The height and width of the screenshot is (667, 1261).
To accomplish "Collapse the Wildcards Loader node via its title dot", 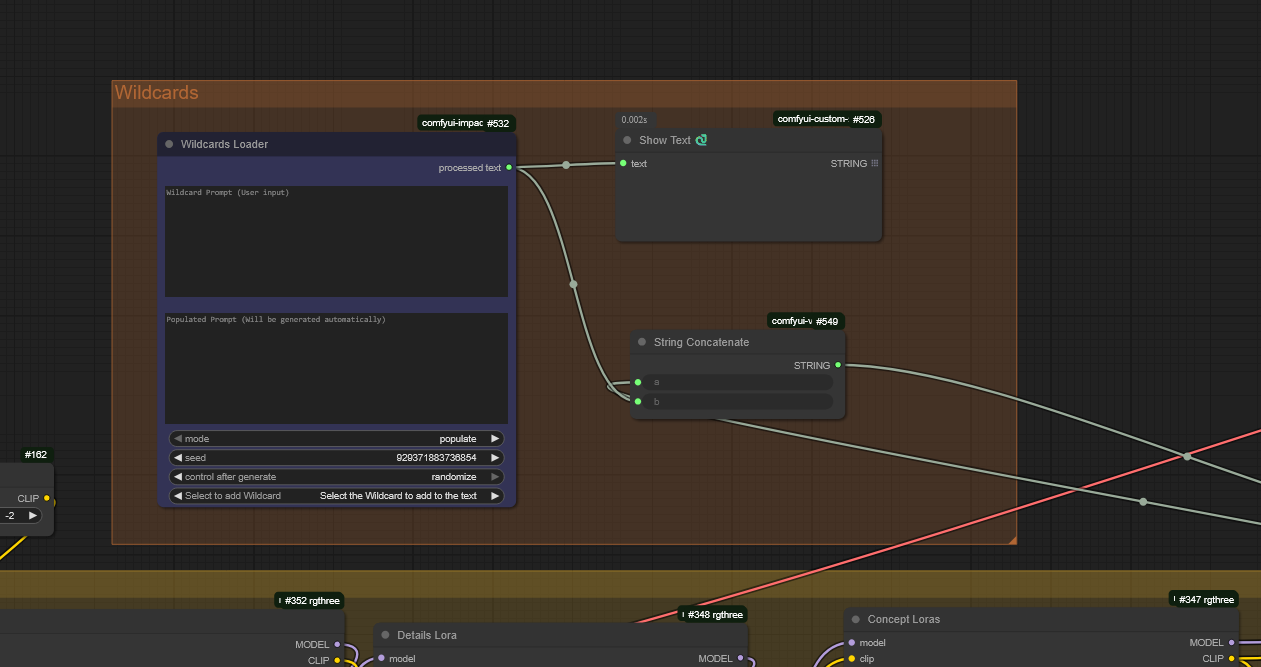I will point(169,144).
